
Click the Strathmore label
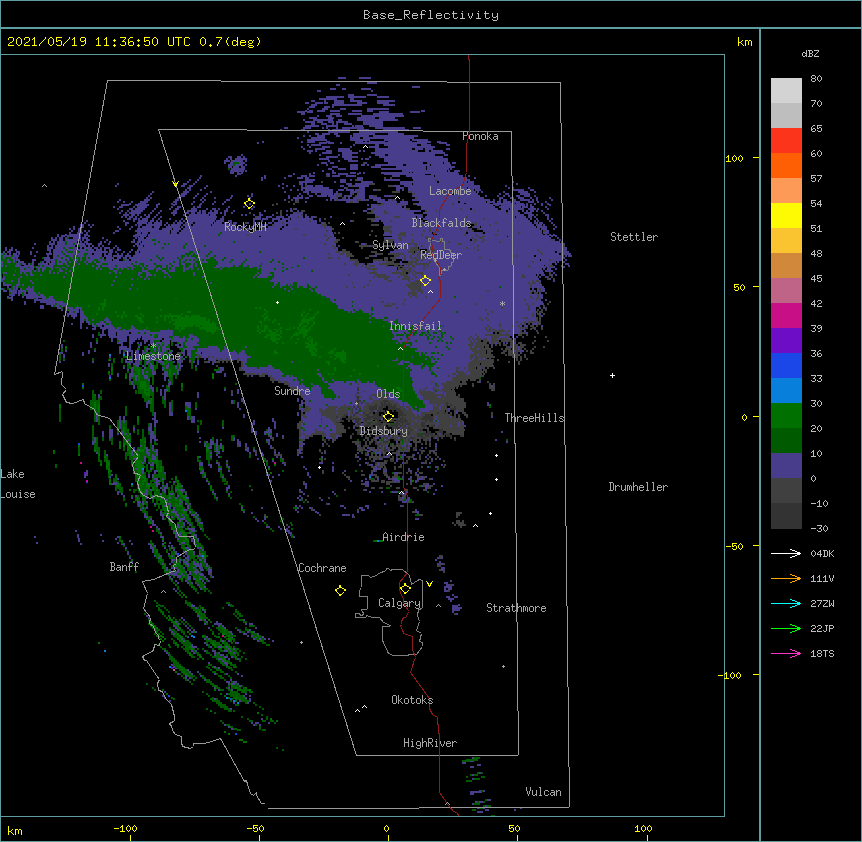[516, 608]
